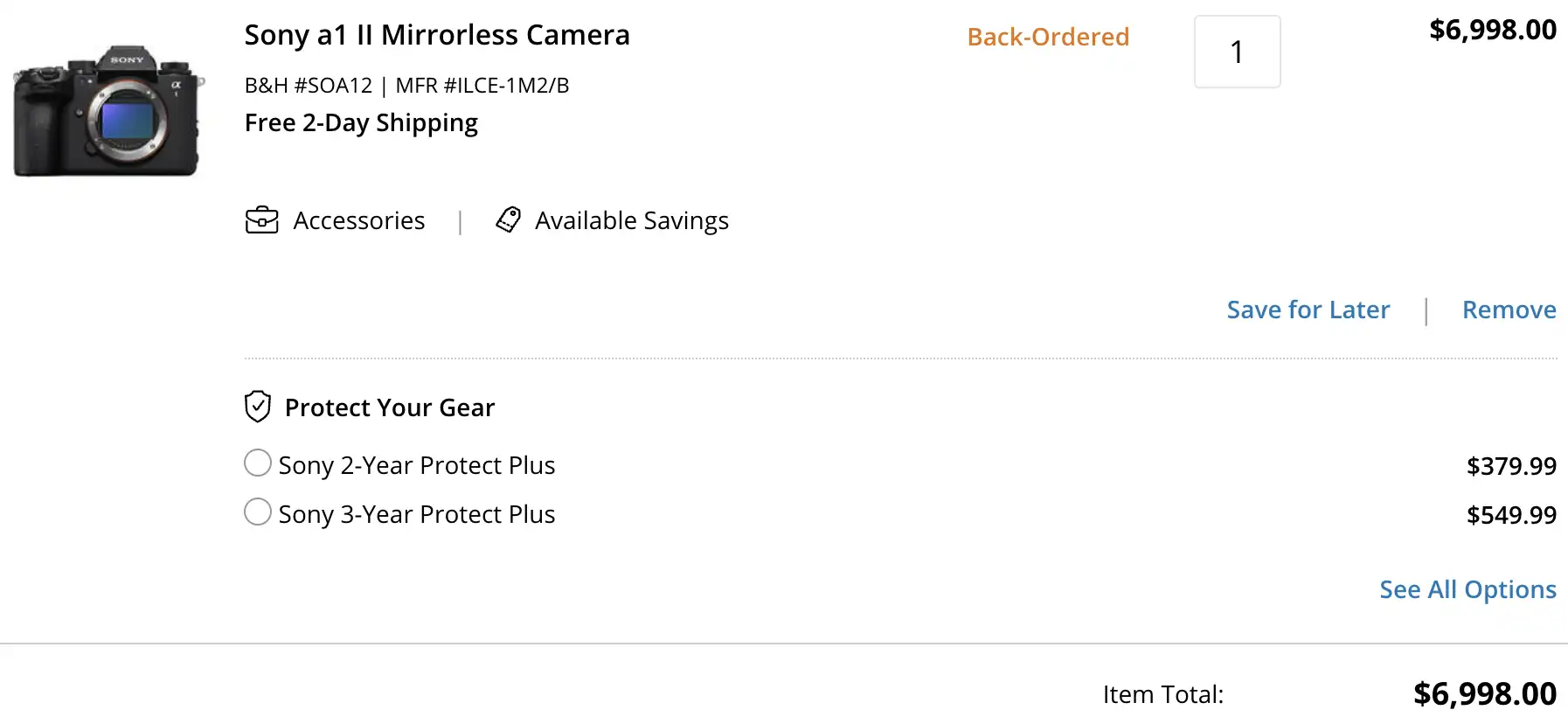1568x717 pixels.
Task: Click the Sony 2-Year Protect Plus label text
Action: click(417, 465)
